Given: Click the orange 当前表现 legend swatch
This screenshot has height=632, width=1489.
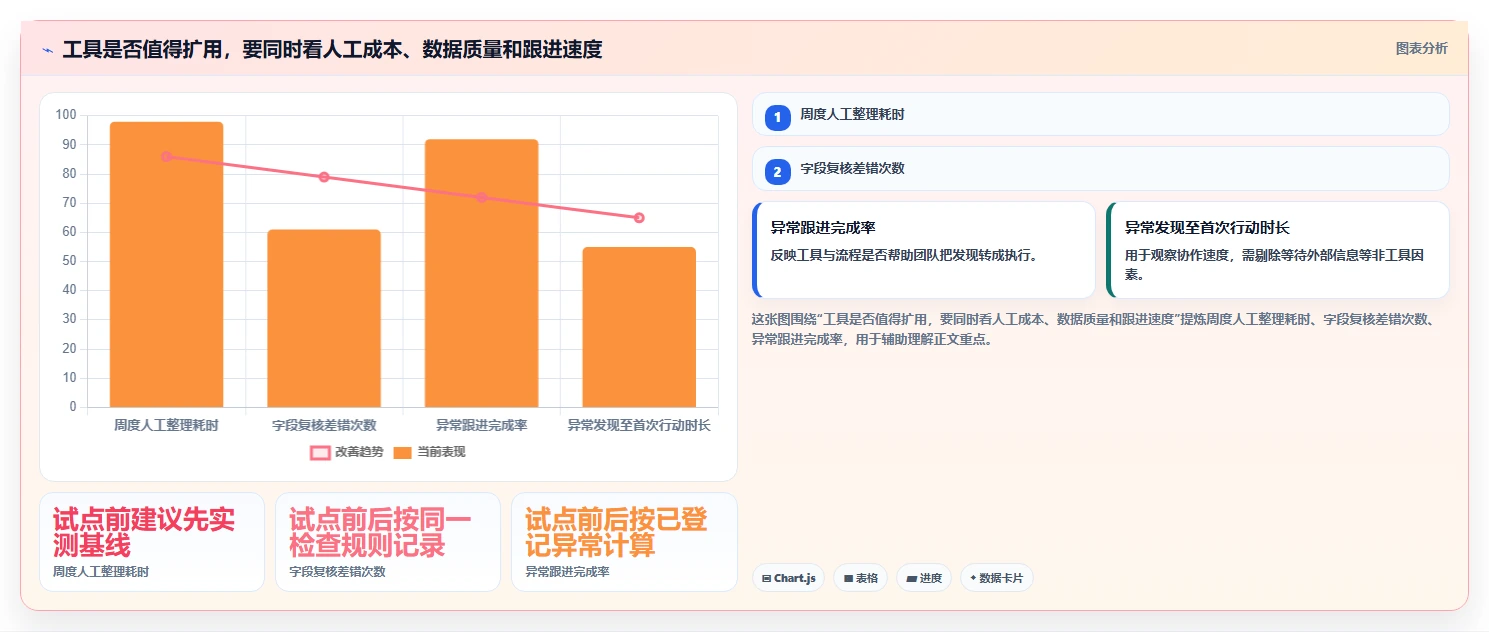Looking at the screenshot, I should 402,452.
